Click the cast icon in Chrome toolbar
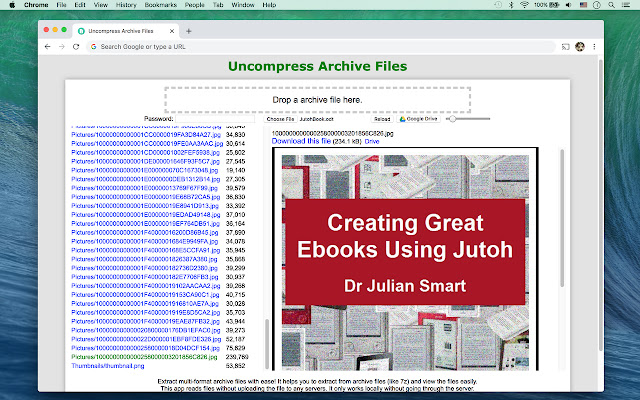640x400 pixels. point(565,47)
